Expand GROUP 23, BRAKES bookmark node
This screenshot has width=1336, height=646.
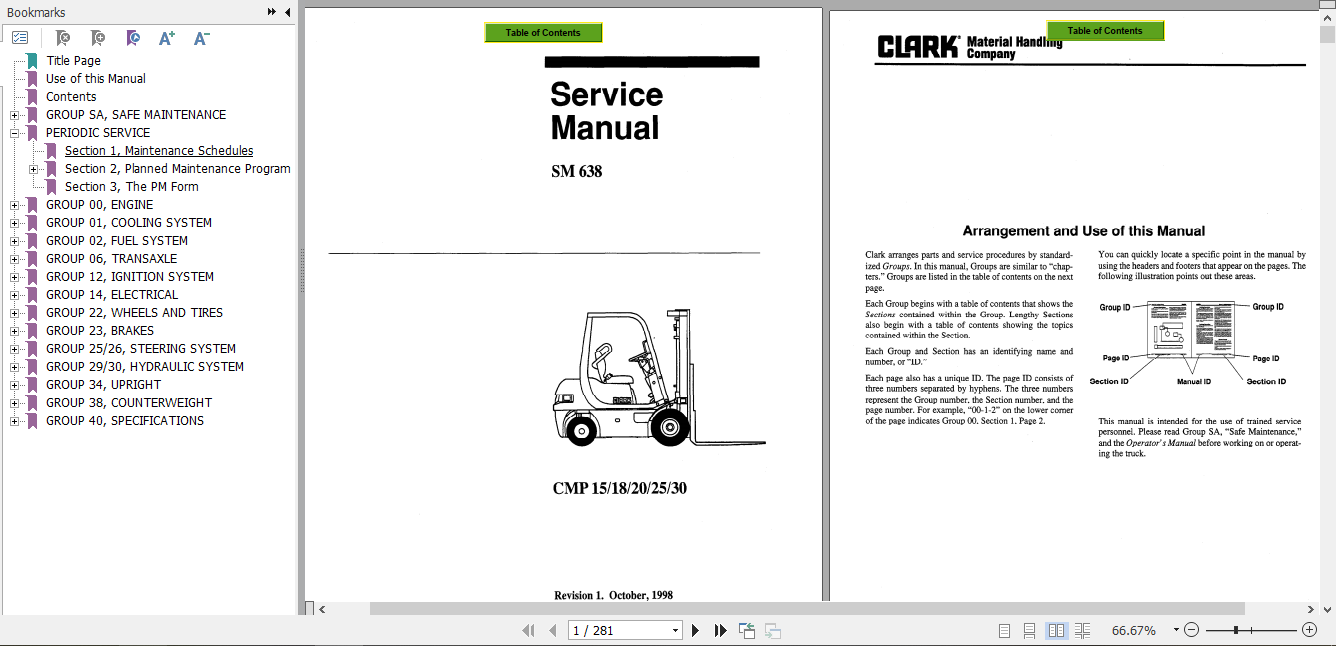pyautogui.click(x=15, y=331)
